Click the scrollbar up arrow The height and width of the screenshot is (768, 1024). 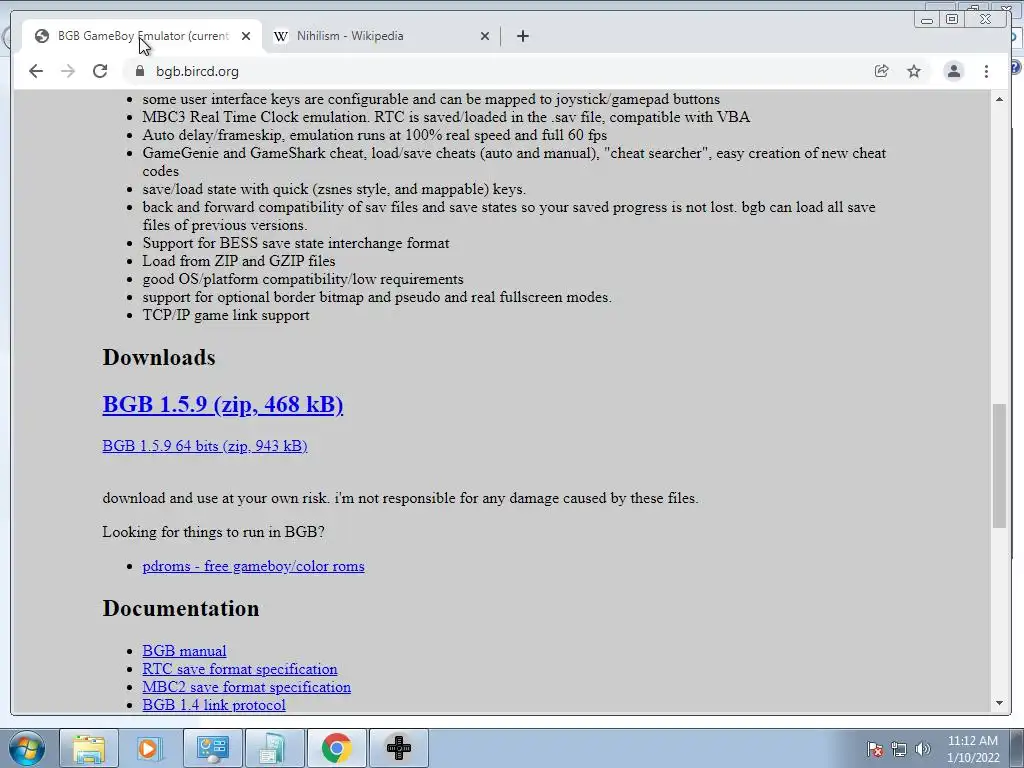pyautogui.click(x=999, y=99)
